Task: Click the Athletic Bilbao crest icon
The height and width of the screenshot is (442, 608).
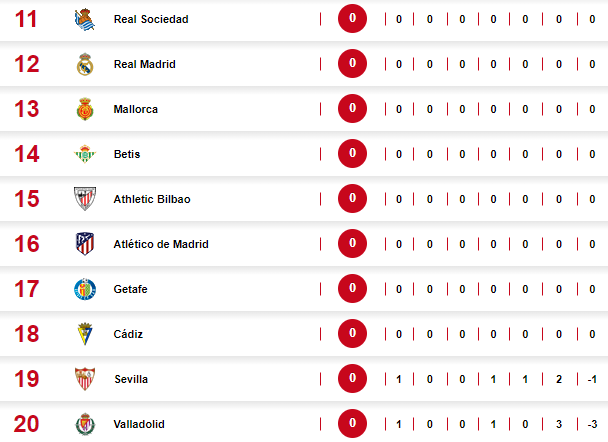Action: click(85, 199)
